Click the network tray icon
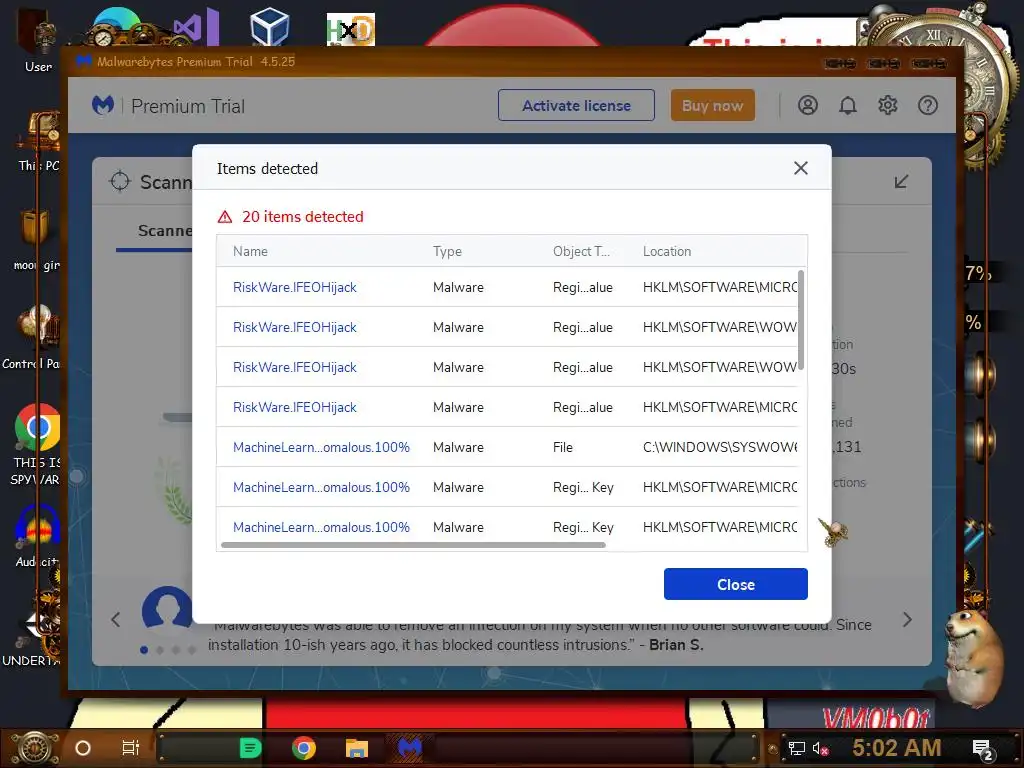1024x768 pixels. coord(796,748)
